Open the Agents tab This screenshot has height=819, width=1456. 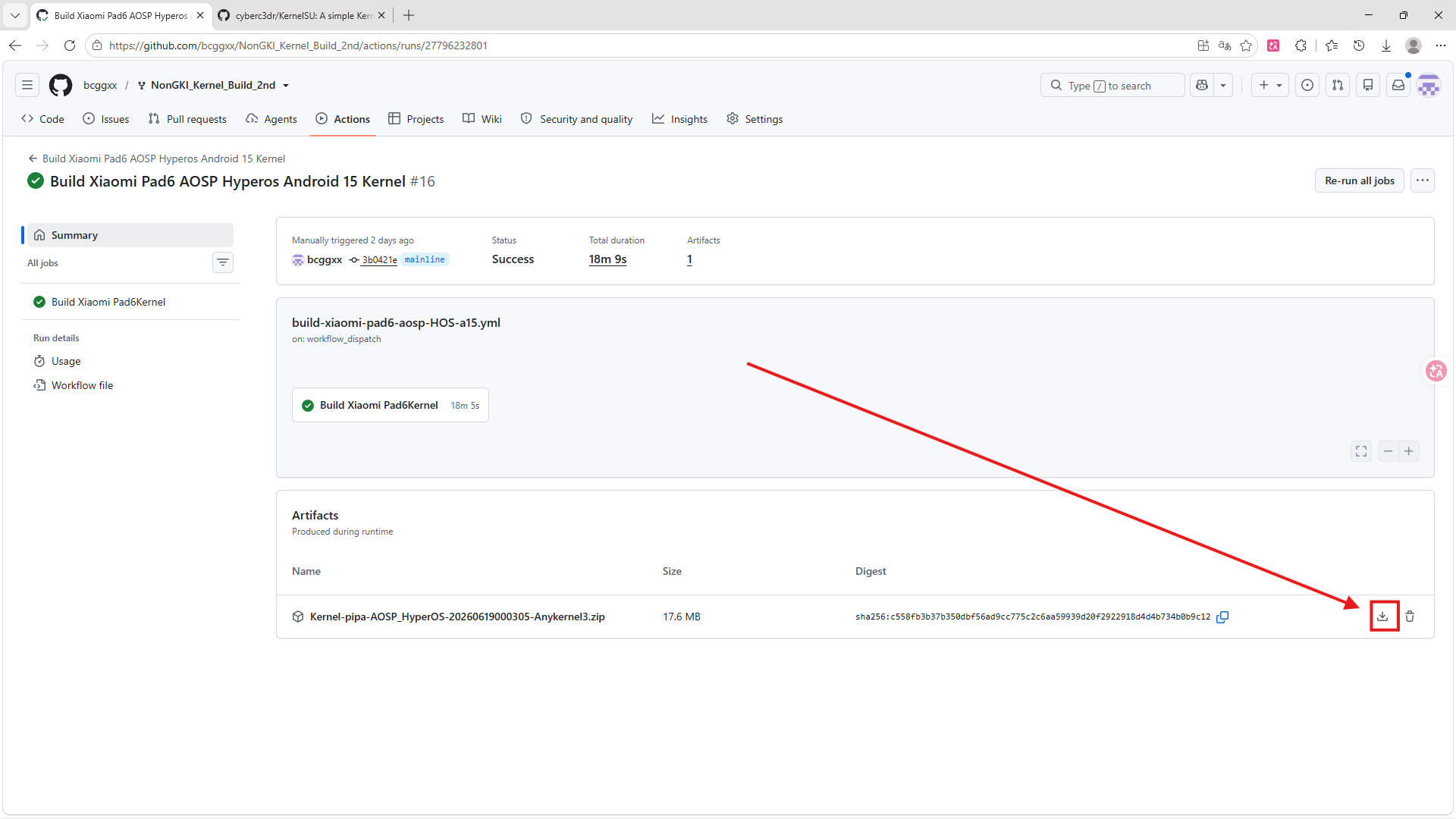[x=271, y=119]
